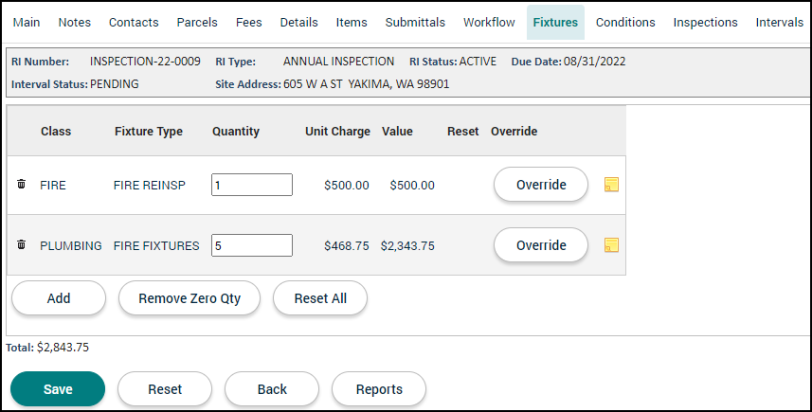The width and height of the screenshot is (812, 412).
Task: Go Back from the fixtures page
Action: pyautogui.click(x=272, y=389)
